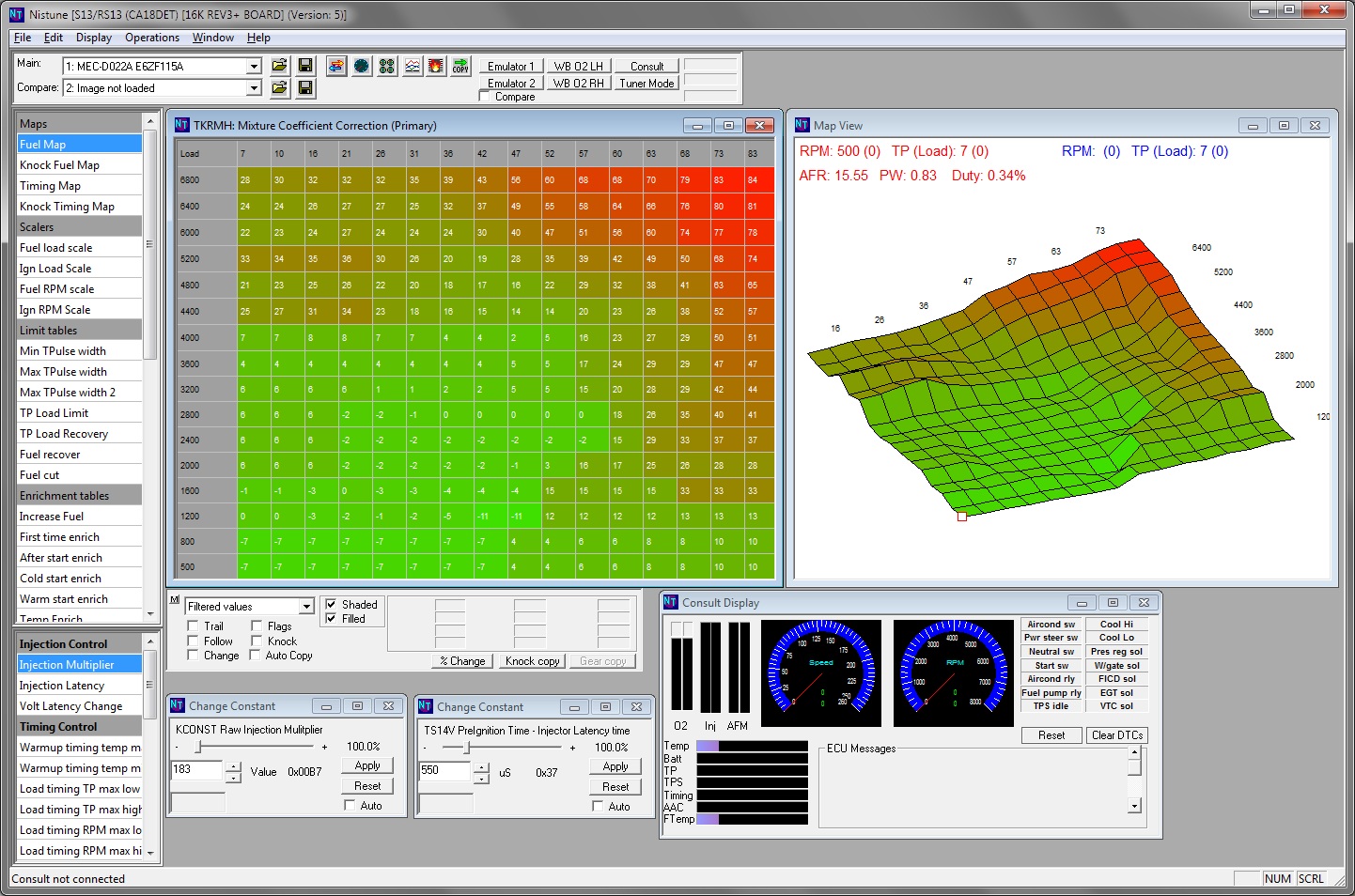The width and height of the screenshot is (1355, 896).
Task: Enable Auto in KCONST Change Constant window
Action: coord(350,805)
